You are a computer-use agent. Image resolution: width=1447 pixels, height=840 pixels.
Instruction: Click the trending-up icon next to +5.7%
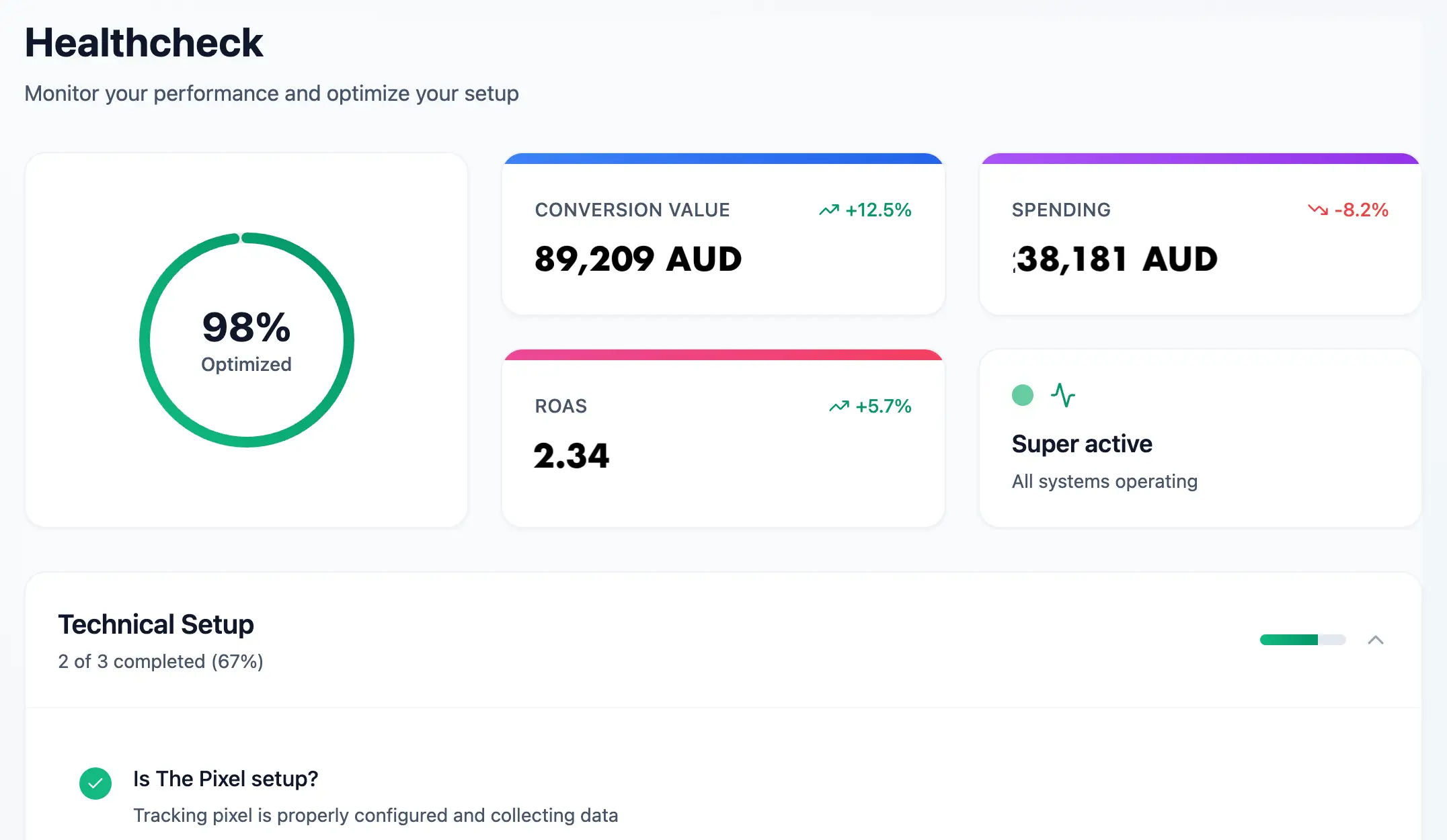(838, 407)
